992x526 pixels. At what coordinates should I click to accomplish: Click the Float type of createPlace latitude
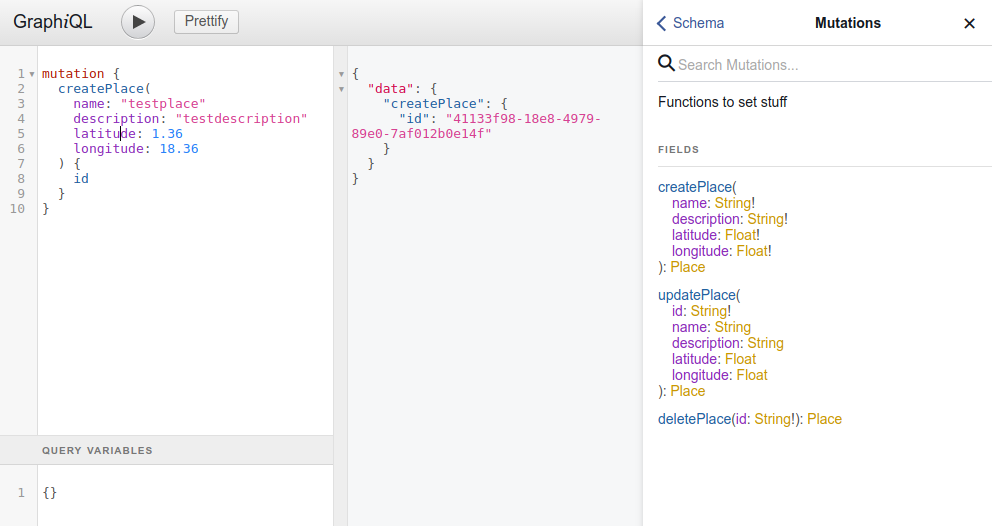[x=740, y=235]
